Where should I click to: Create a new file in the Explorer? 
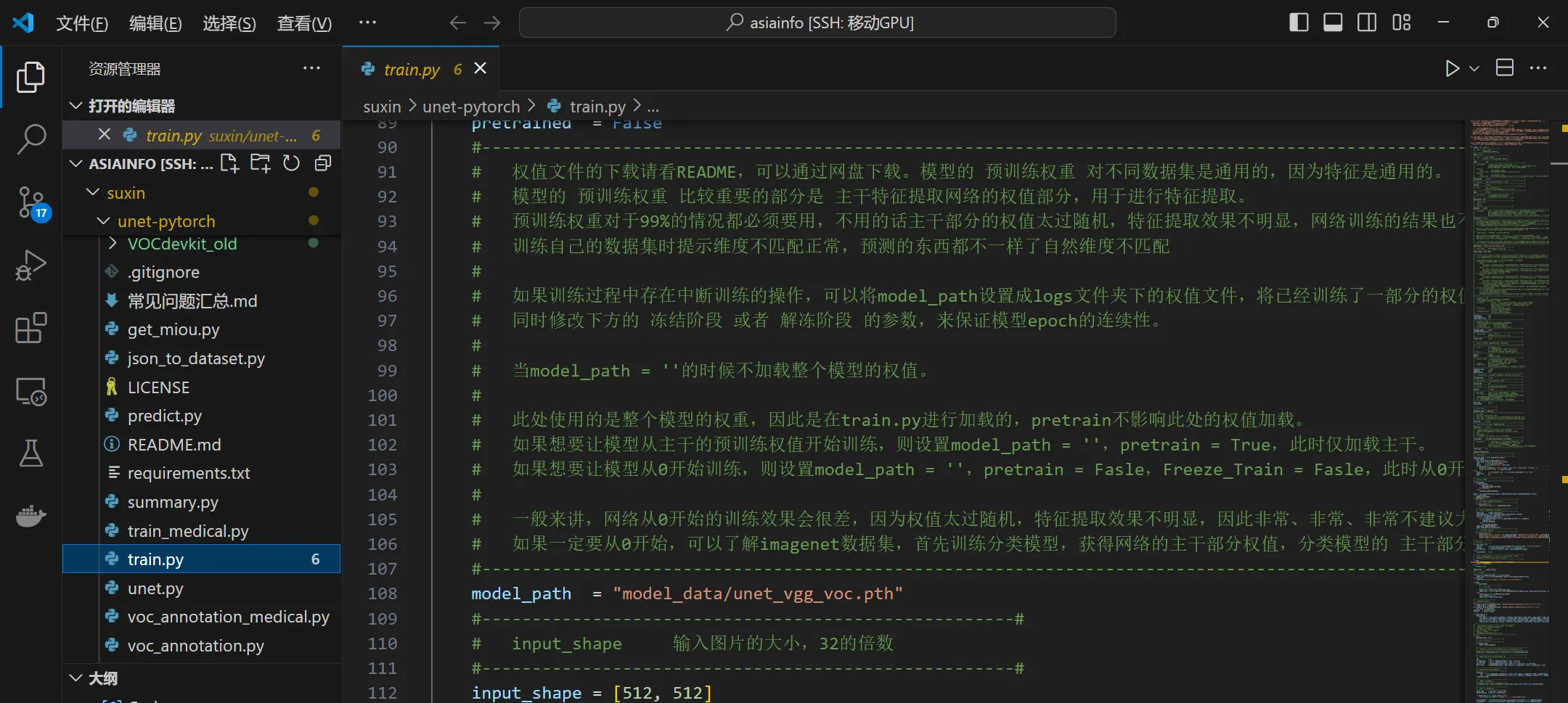click(229, 163)
